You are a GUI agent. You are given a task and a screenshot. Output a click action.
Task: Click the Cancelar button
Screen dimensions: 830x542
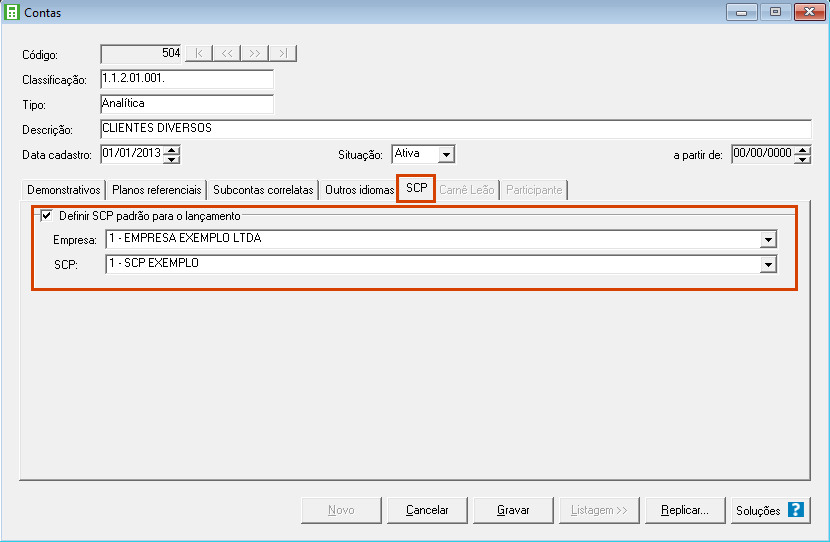pyautogui.click(x=427, y=510)
